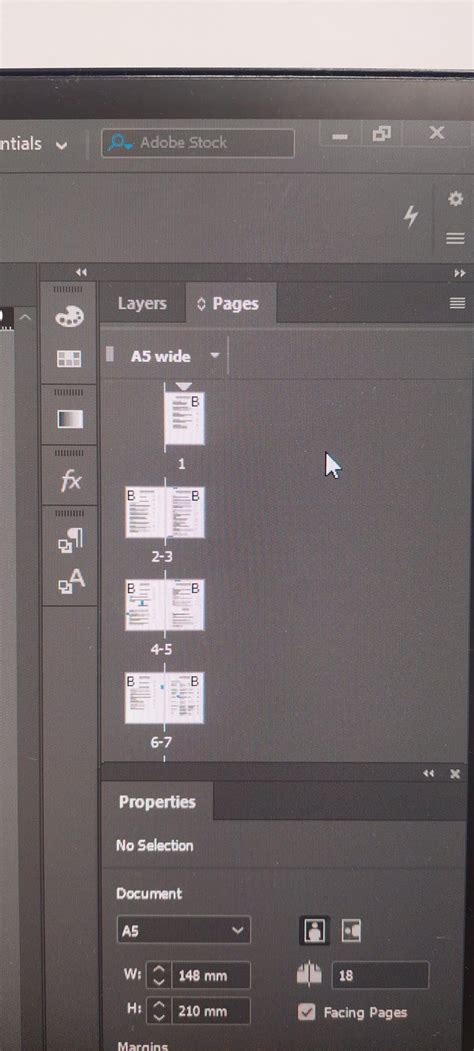Adjust the height stepper arrows
This screenshot has width=474, height=1051.
(158, 1011)
